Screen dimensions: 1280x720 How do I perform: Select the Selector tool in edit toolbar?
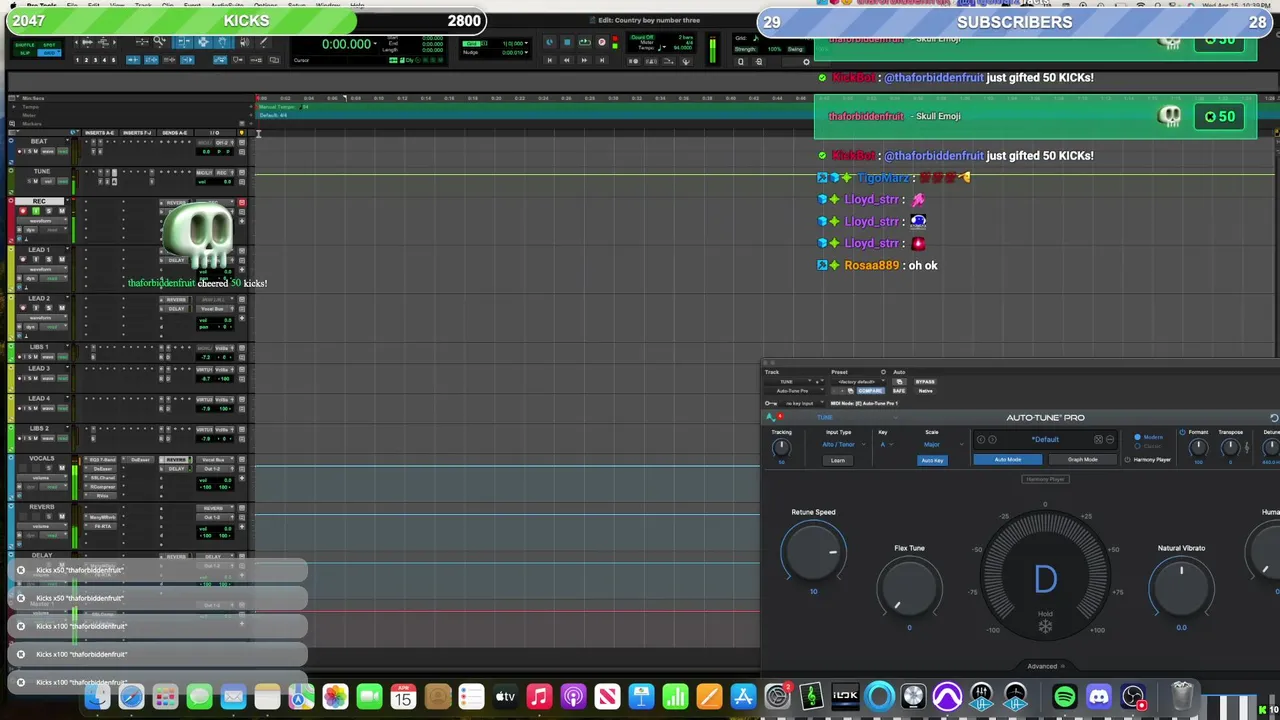(x=203, y=42)
